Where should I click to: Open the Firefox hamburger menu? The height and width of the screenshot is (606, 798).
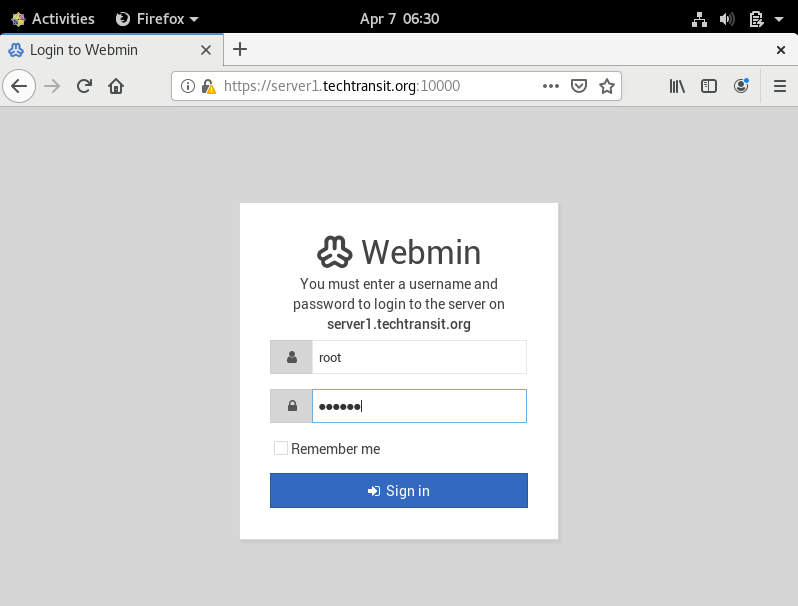[x=780, y=86]
